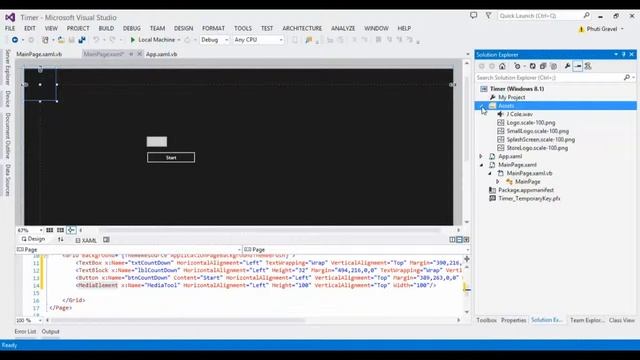This screenshot has height=360, width=640.
Task: Click the signed-in user account name
Action: [602, 29]
